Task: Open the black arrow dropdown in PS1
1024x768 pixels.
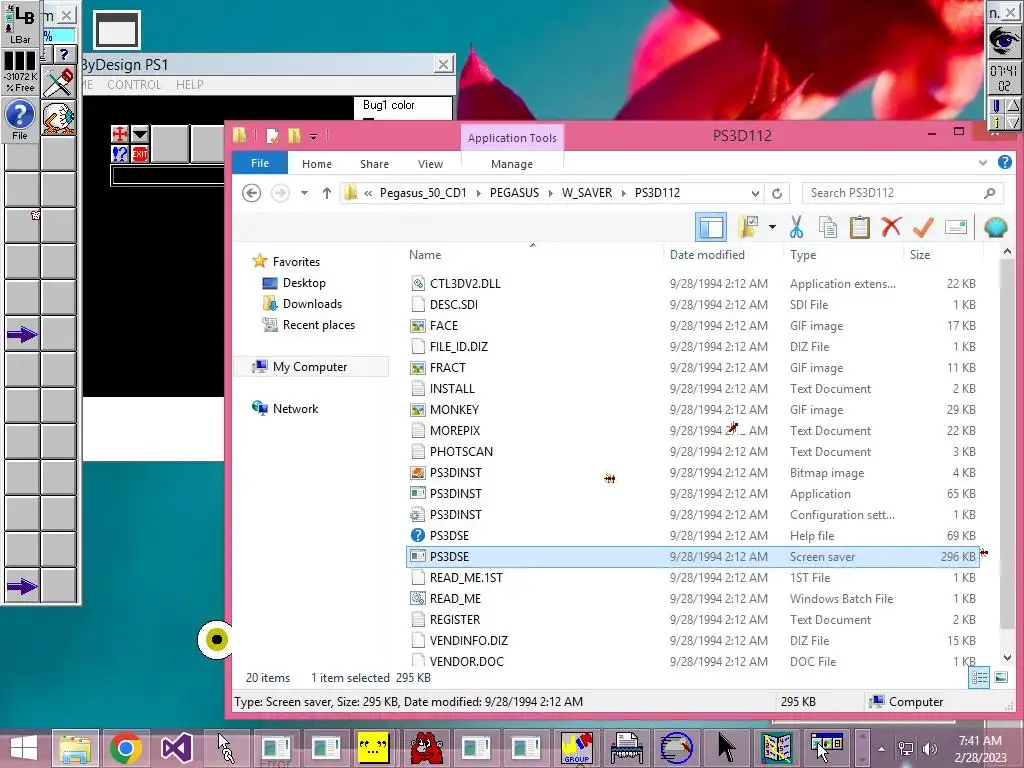Action: click(140, 135)
